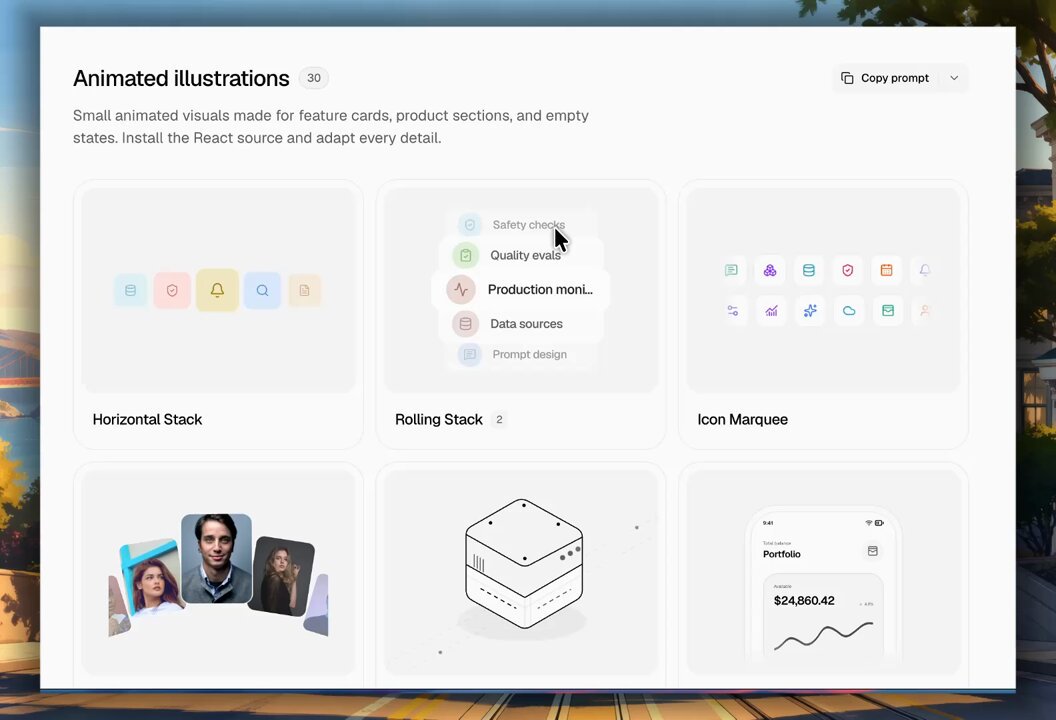Click the green chat icon in Icon Marquee

point(731,270)
